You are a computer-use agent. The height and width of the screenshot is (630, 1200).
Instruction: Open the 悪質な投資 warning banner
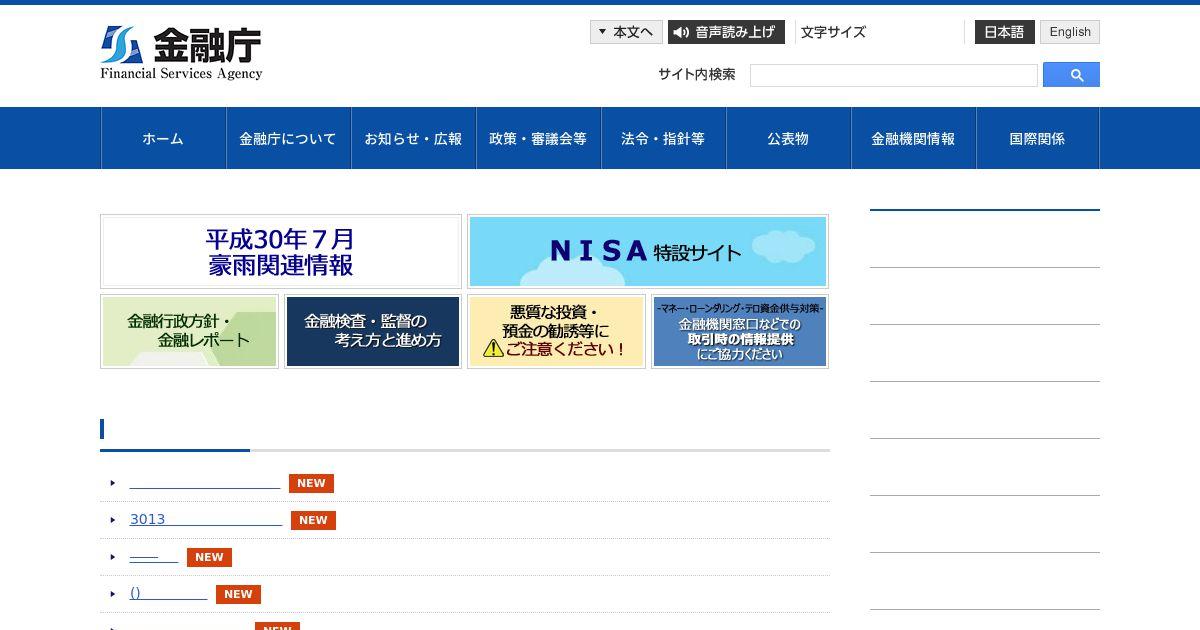[x=556, y=331]
